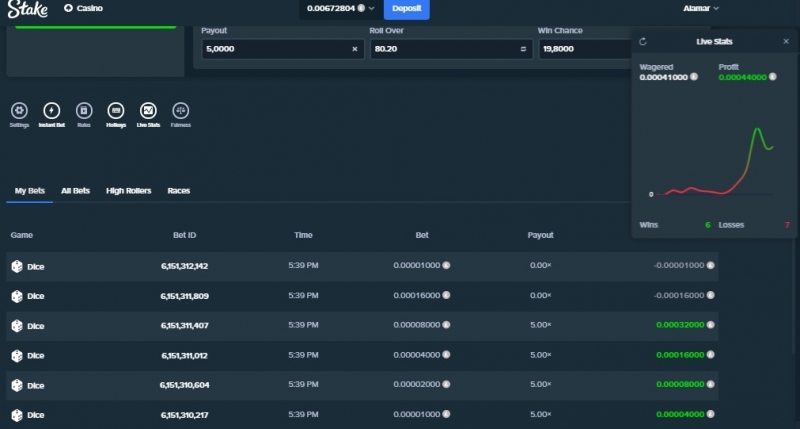Click the coin icon beside Profit amount
This screenshot has width=800, height=429.
[773, 77]
